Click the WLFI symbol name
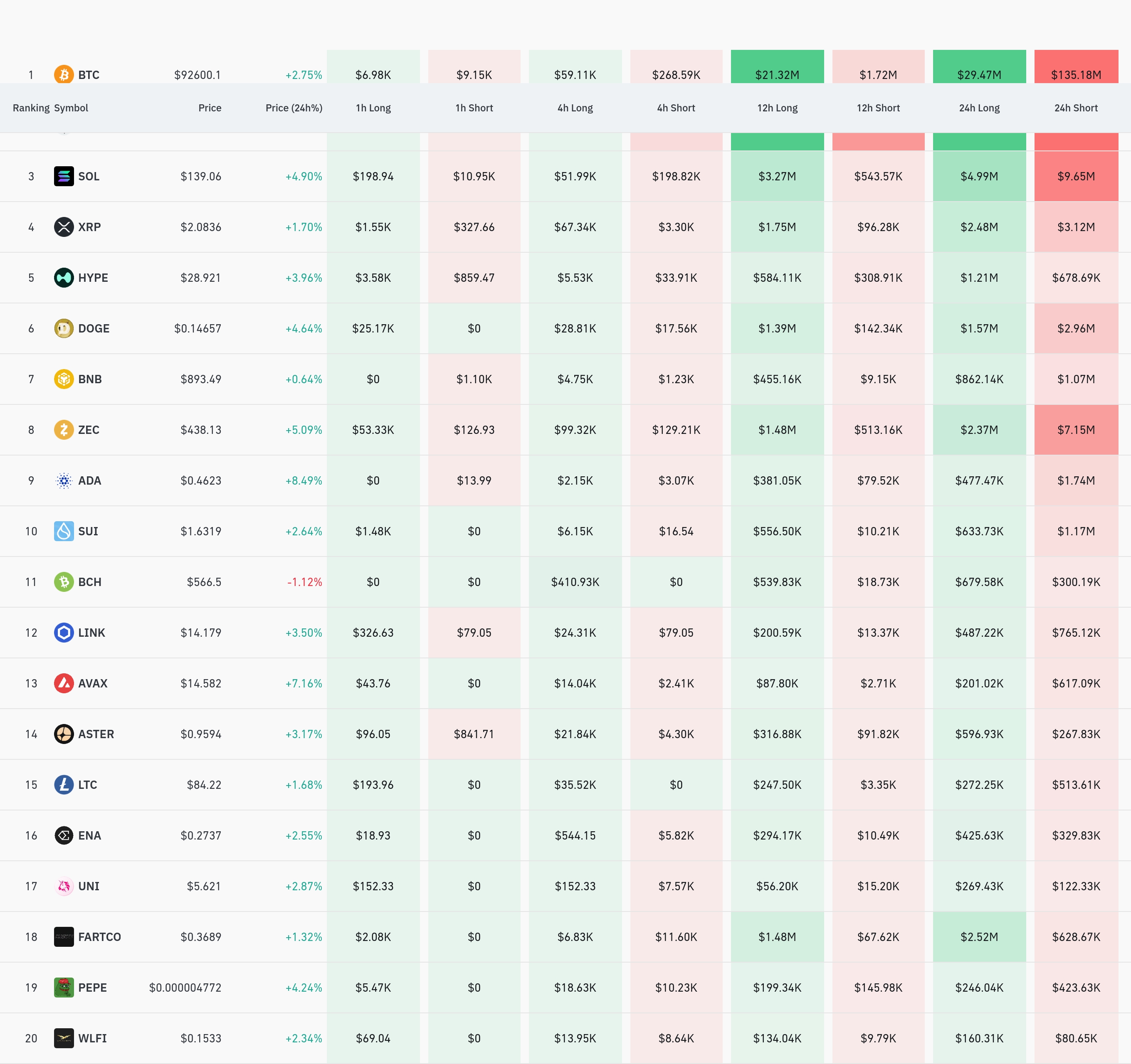Image resolution: width=1131 pixels, height=1064 pixels. [92, 1038]
